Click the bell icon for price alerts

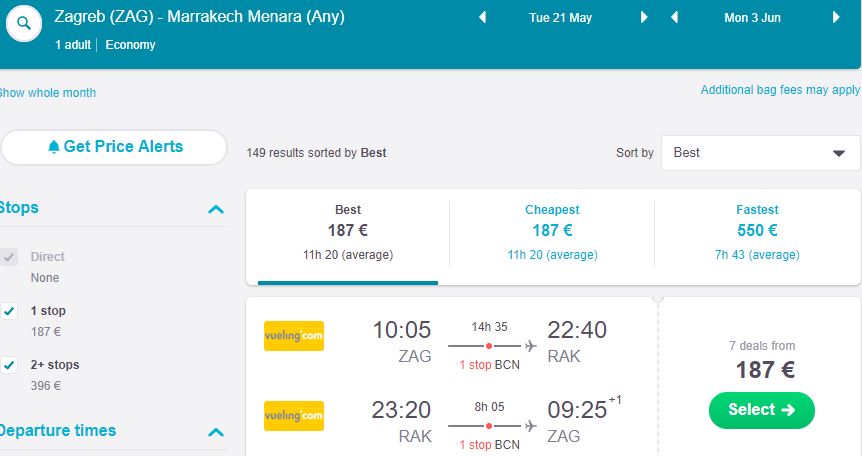(x=54, y=147)
